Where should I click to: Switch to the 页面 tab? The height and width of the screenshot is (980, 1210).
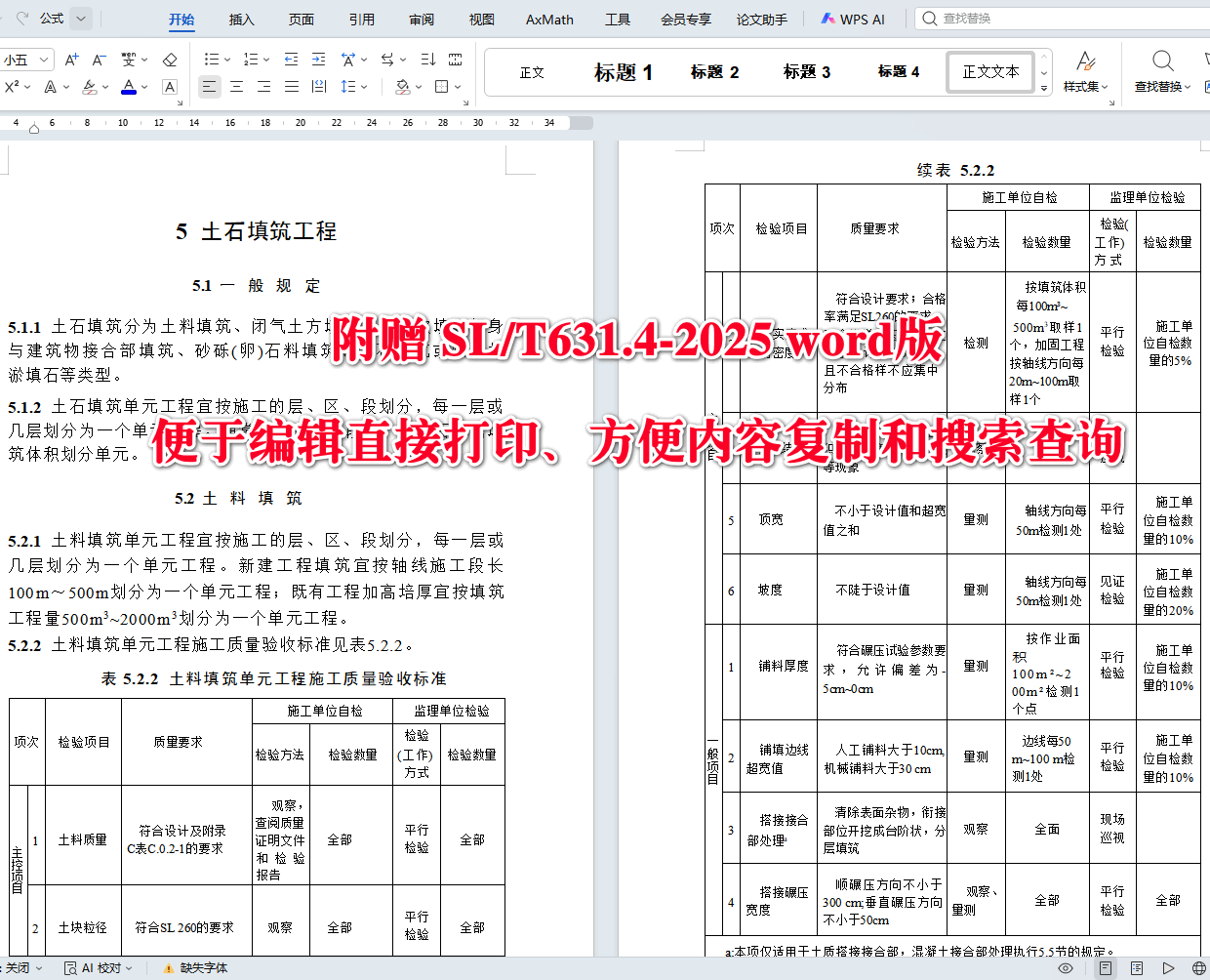pyautogui.click(x=302, y=19)
